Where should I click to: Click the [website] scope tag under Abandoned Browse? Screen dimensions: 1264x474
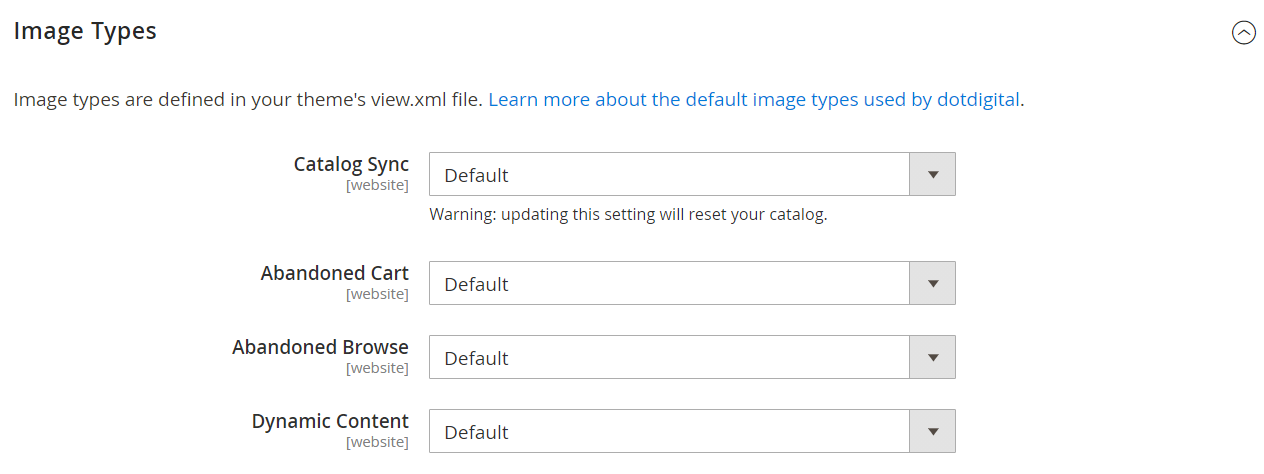tap(377, 368)
